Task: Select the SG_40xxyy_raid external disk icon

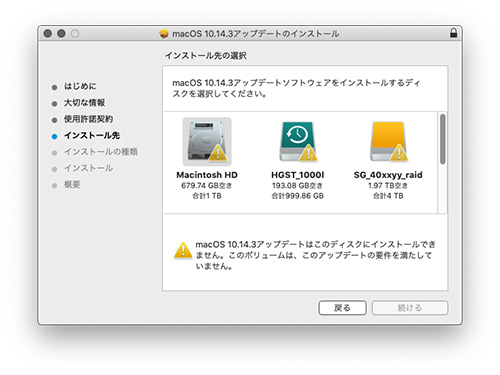Action: [x=388, y=142]
